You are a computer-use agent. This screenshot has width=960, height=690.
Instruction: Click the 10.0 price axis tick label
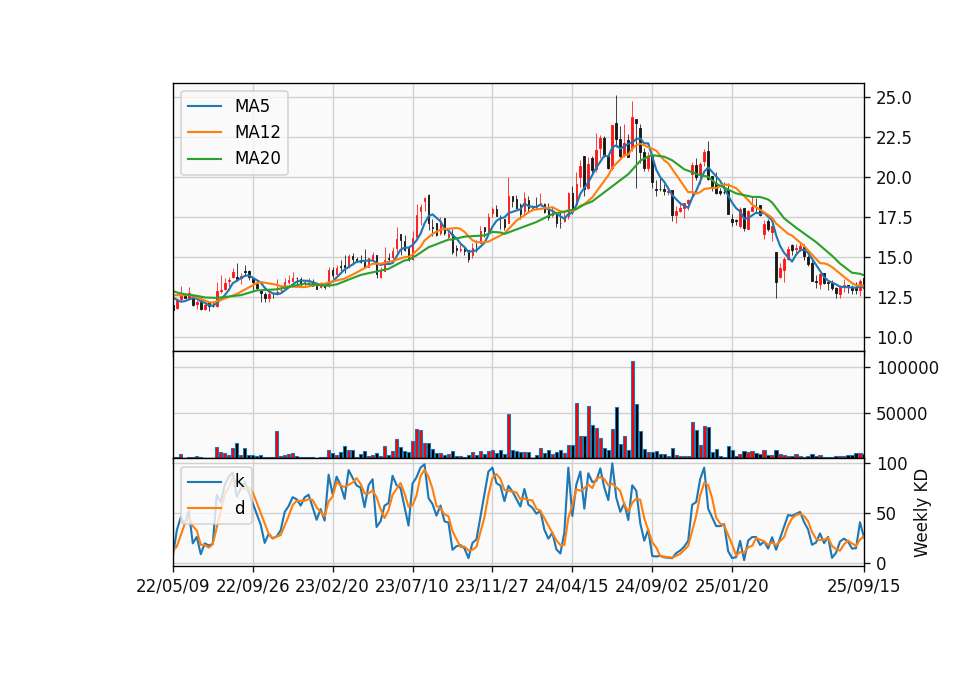click(893, 338)
